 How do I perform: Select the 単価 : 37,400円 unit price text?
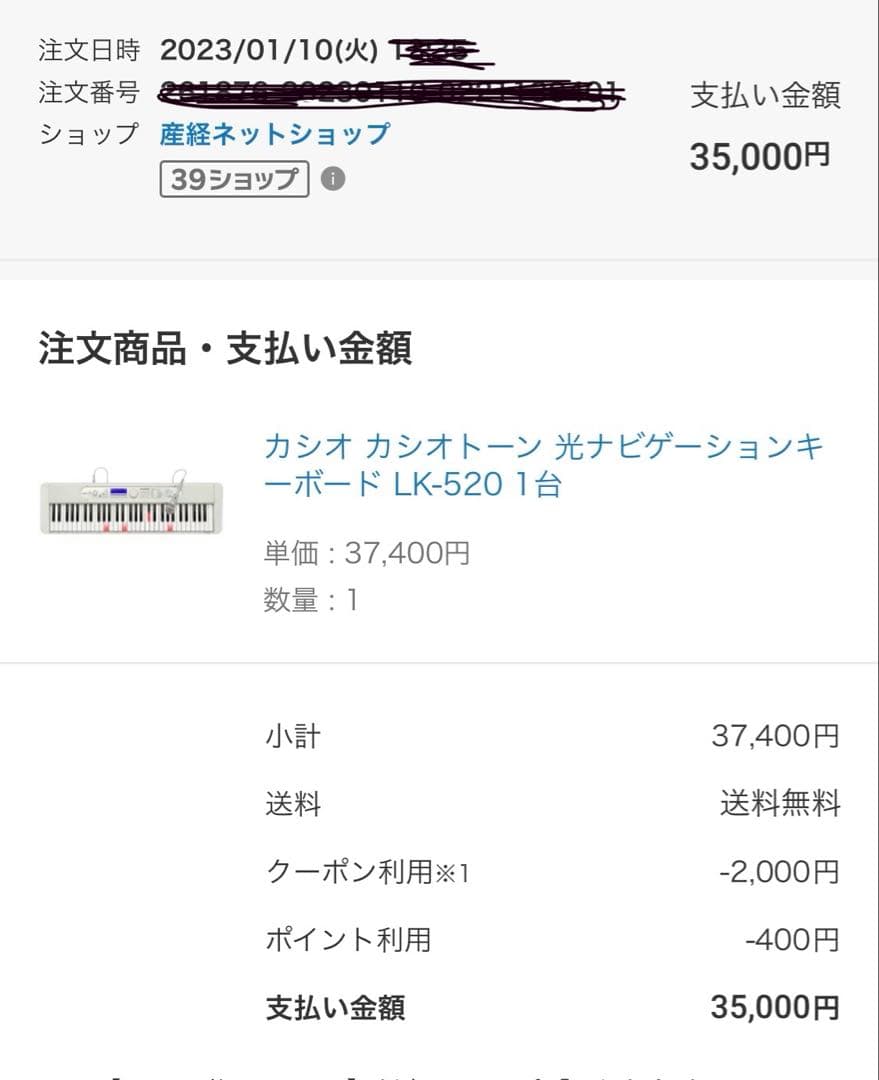click(366, 552)
